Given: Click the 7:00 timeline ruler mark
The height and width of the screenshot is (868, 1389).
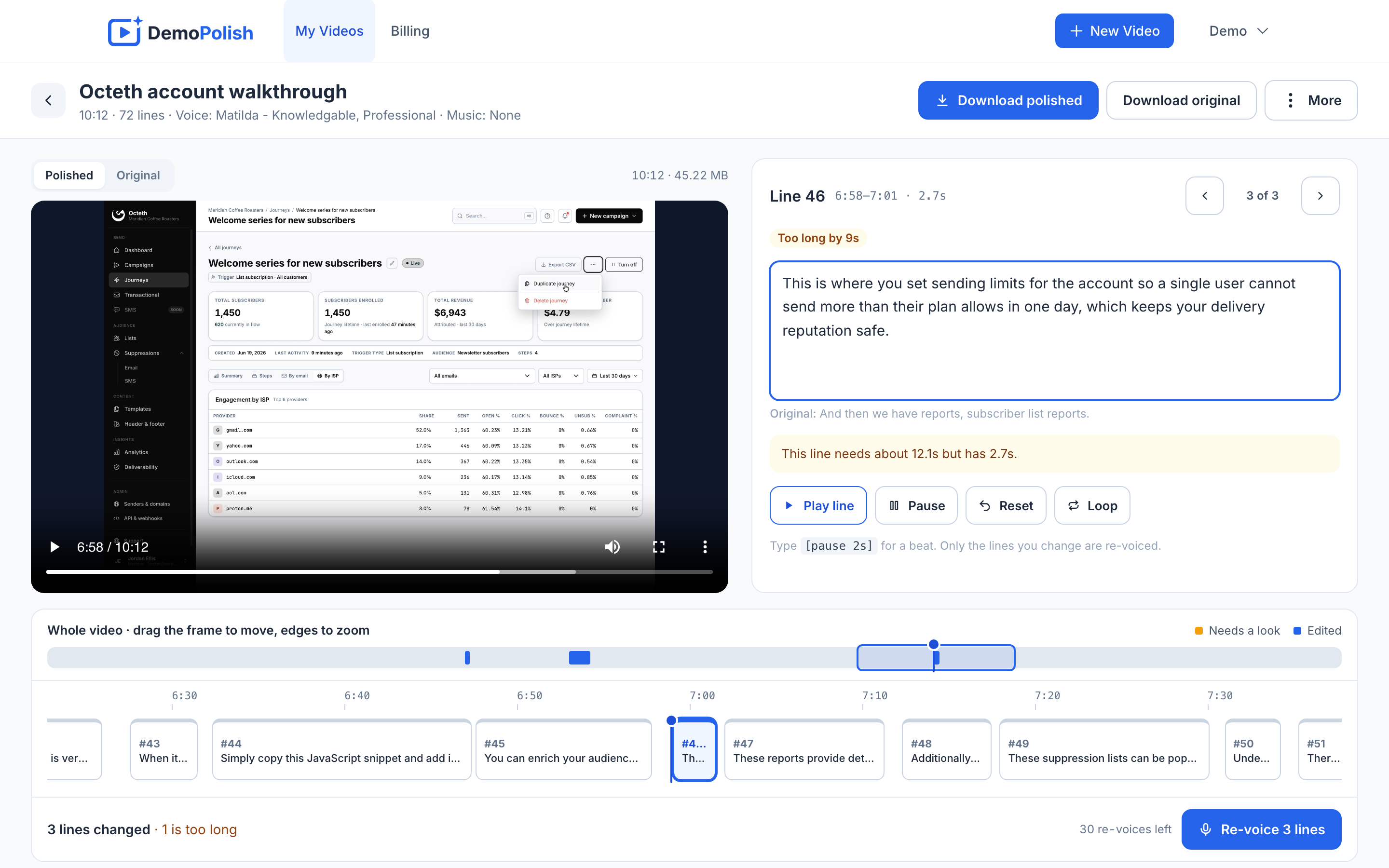Looking at the screenshot, I should 702,696.
